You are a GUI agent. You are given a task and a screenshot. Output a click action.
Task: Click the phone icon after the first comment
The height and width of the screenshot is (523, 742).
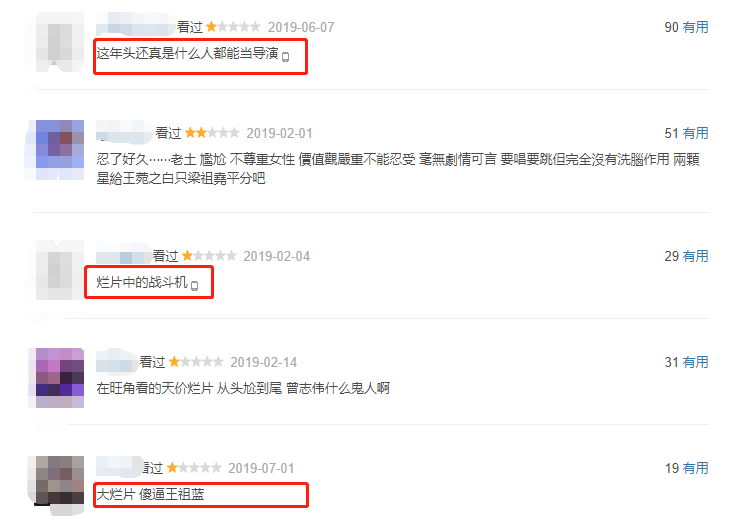[285, 57]
